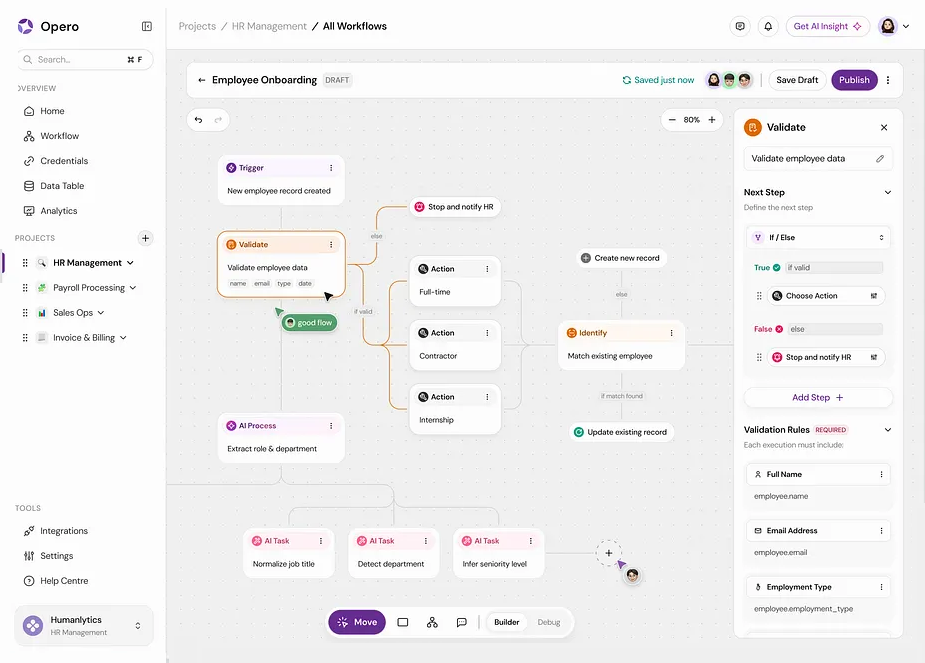Select the Update existing record node
Image resolution: width=925 pixels, height=663 pixels.
[621, 432]
